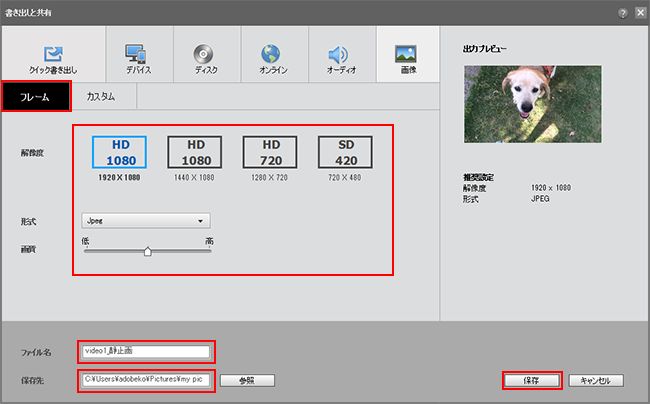Click the dog output preview thumbnail
650x404 pixels.
pos(533,104)
